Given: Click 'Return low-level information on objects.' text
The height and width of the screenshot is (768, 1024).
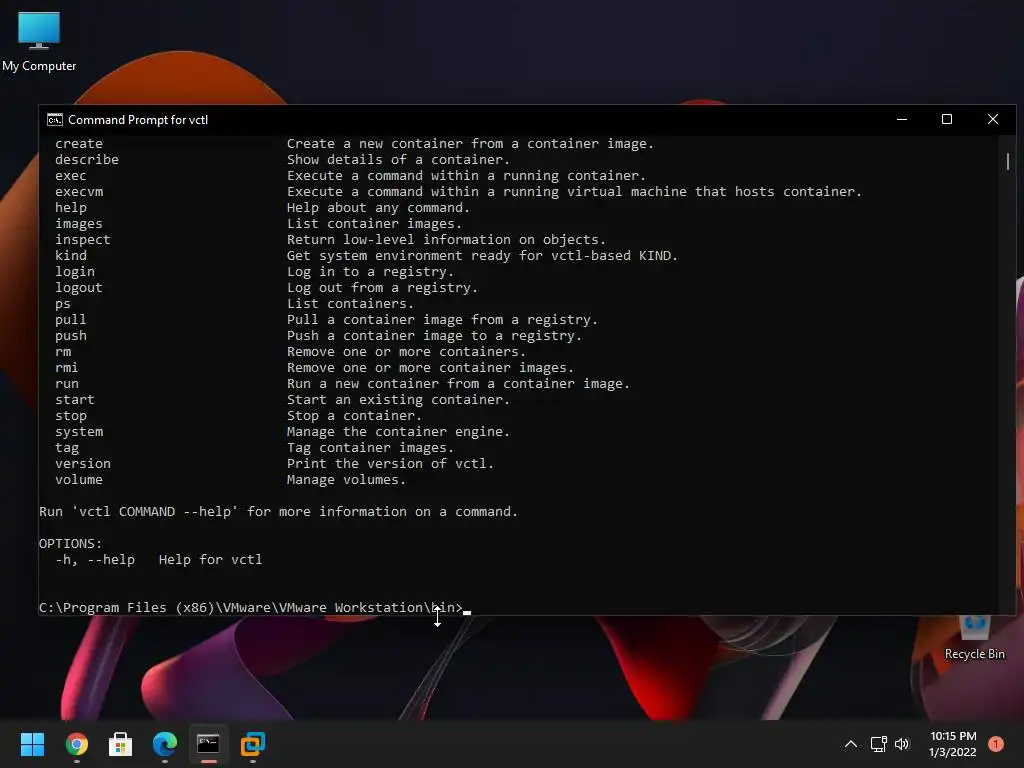Looking at the screenshot, I should (x=446, y=240).
